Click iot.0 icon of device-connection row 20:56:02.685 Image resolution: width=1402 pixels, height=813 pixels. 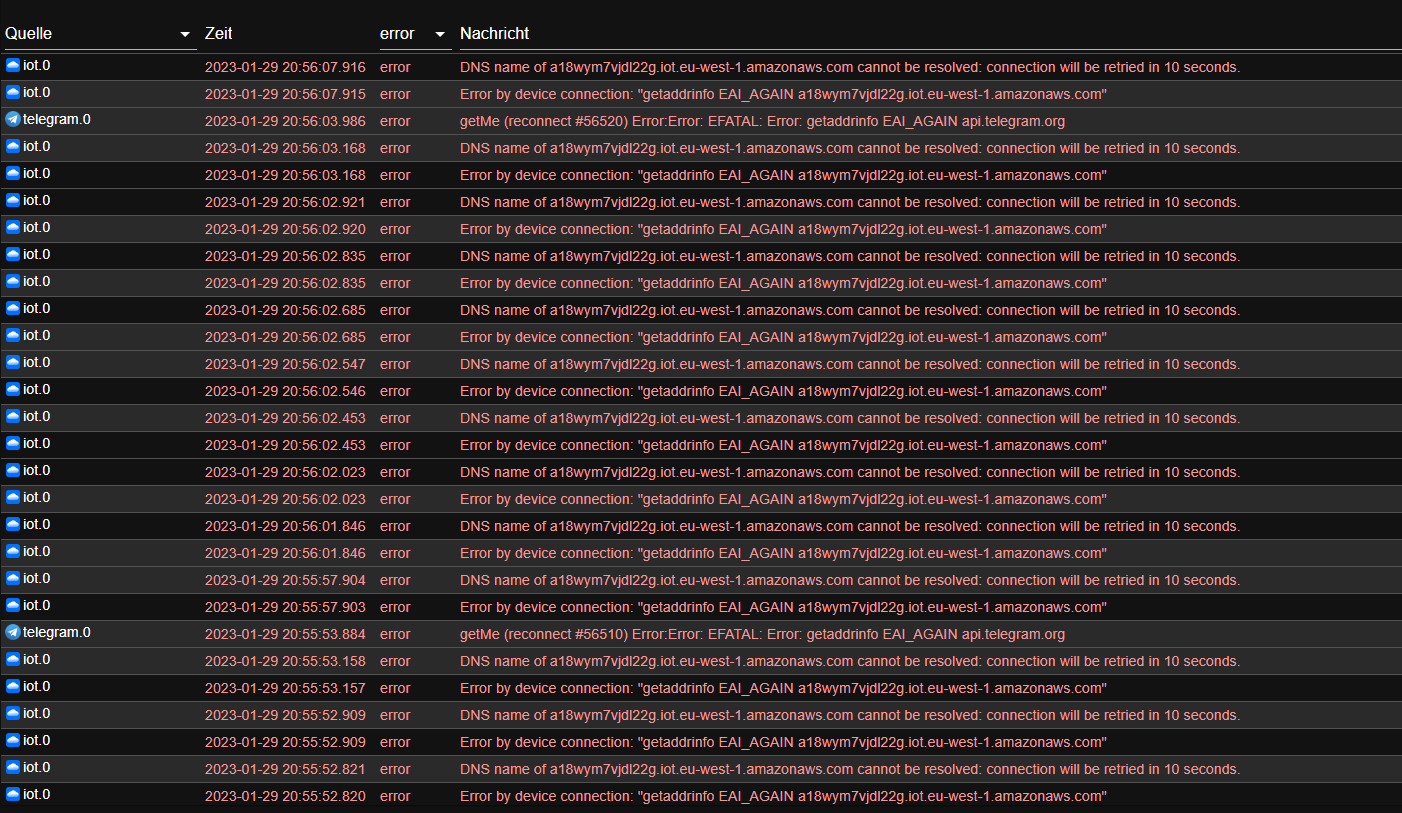[13, 335]
